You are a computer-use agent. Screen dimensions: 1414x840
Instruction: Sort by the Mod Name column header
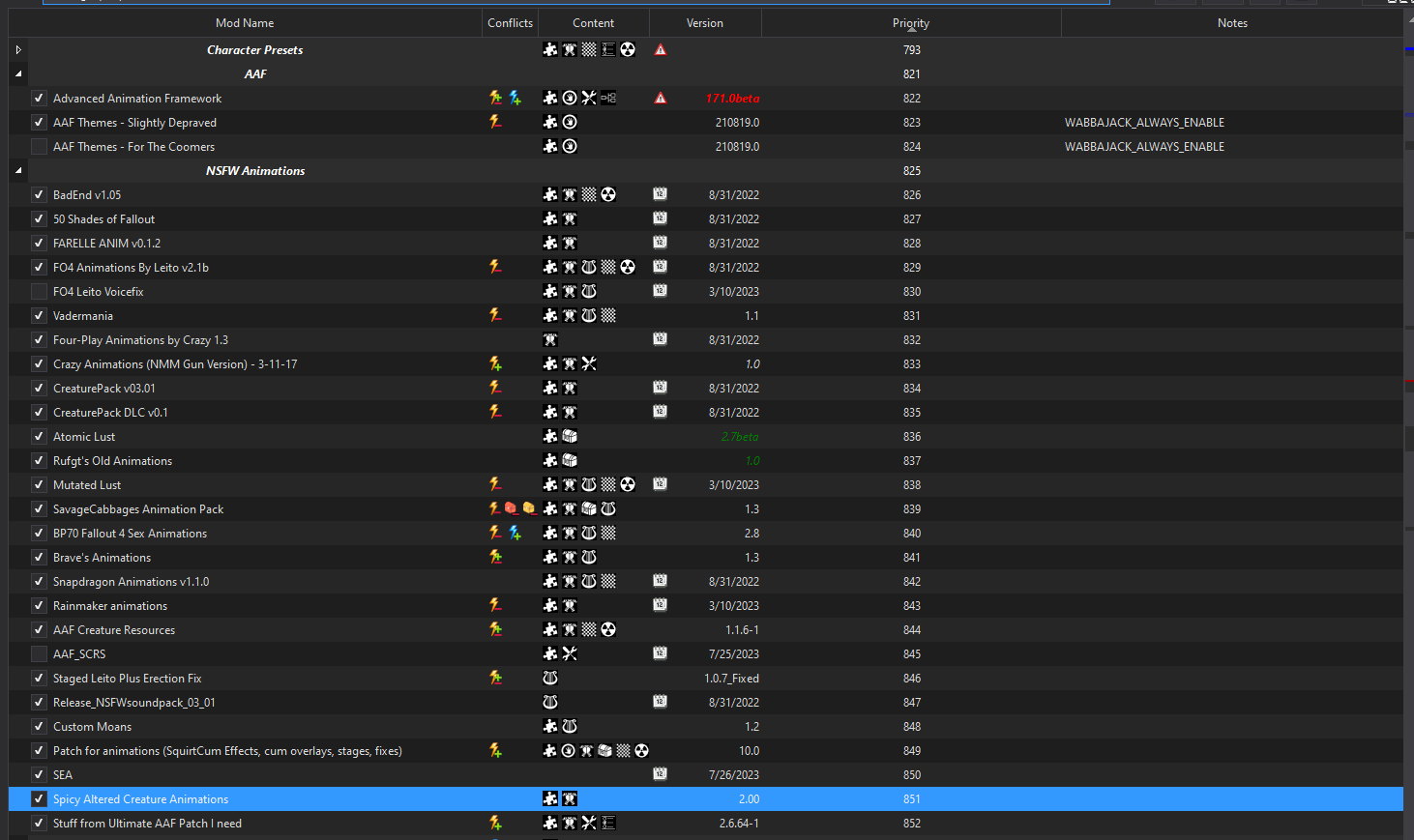tap(245, 23)
